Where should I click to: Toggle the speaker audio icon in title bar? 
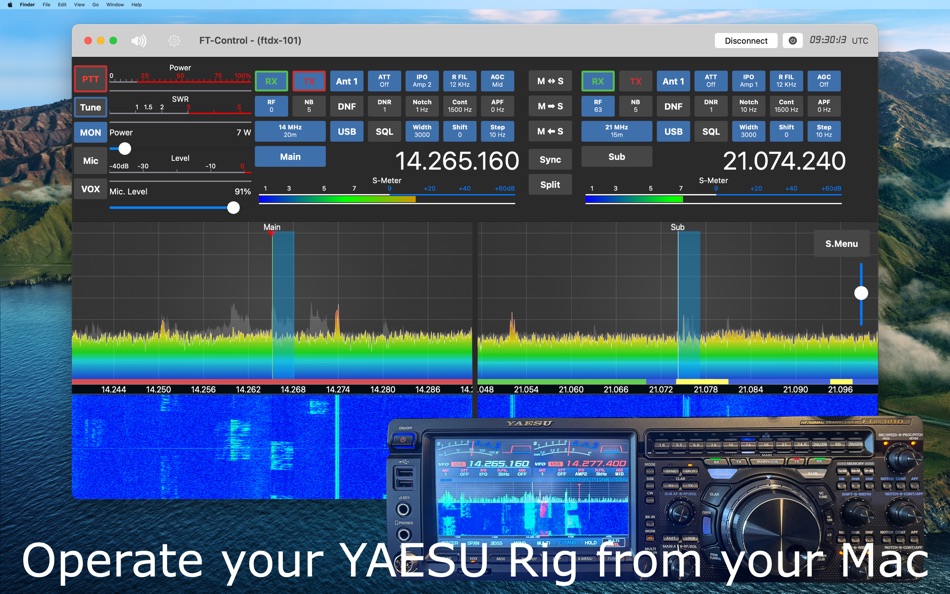point(139,41)
